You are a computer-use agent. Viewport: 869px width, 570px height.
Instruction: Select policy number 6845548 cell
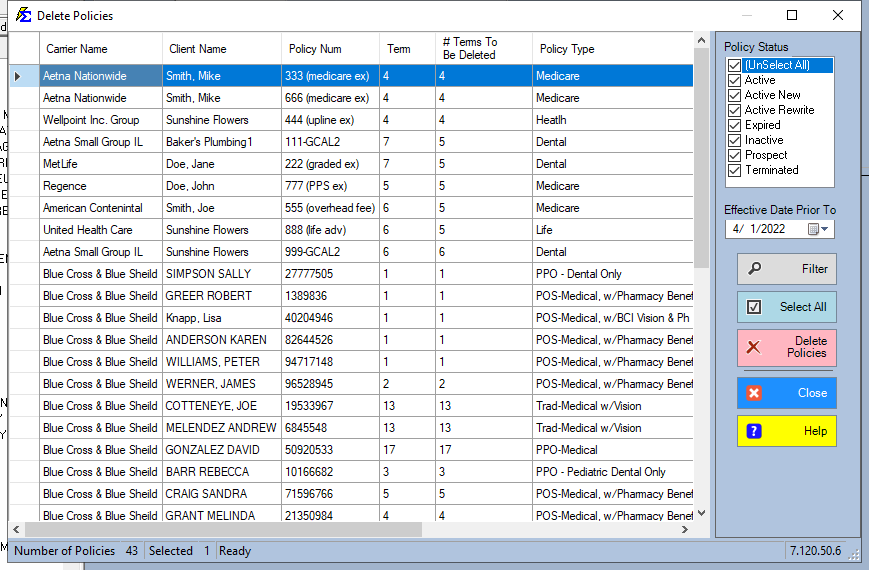pos(330,428)
